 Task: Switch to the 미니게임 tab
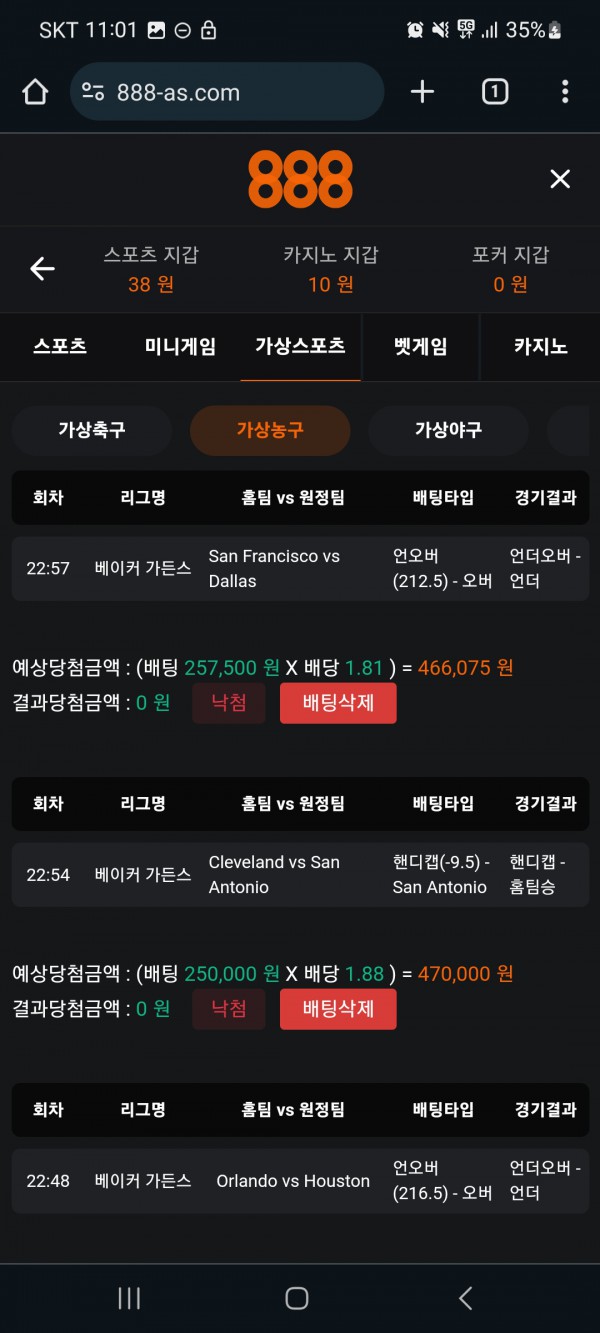tap(180, 346)
